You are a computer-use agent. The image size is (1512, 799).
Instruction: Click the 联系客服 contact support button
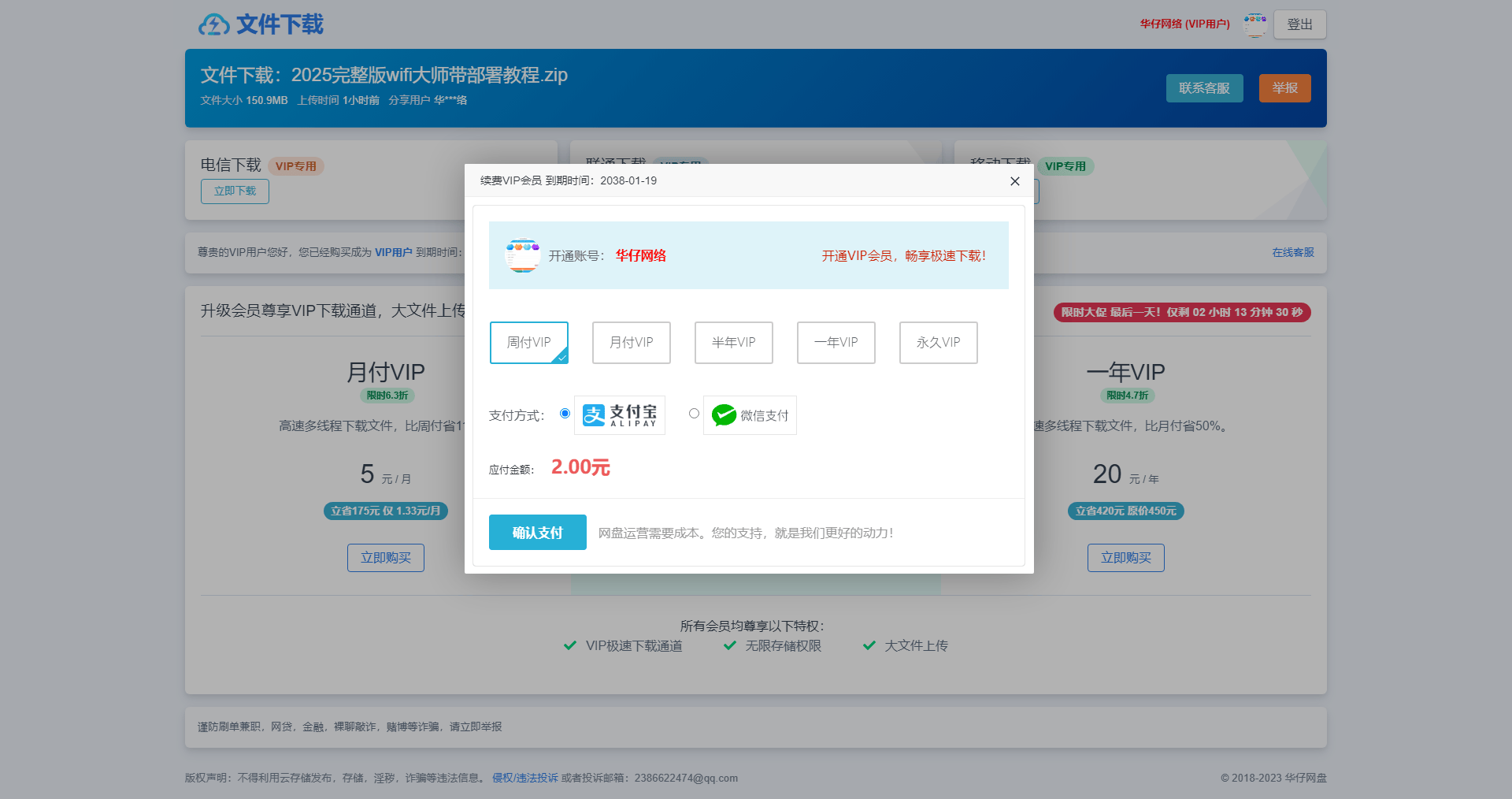[1204, 88]
